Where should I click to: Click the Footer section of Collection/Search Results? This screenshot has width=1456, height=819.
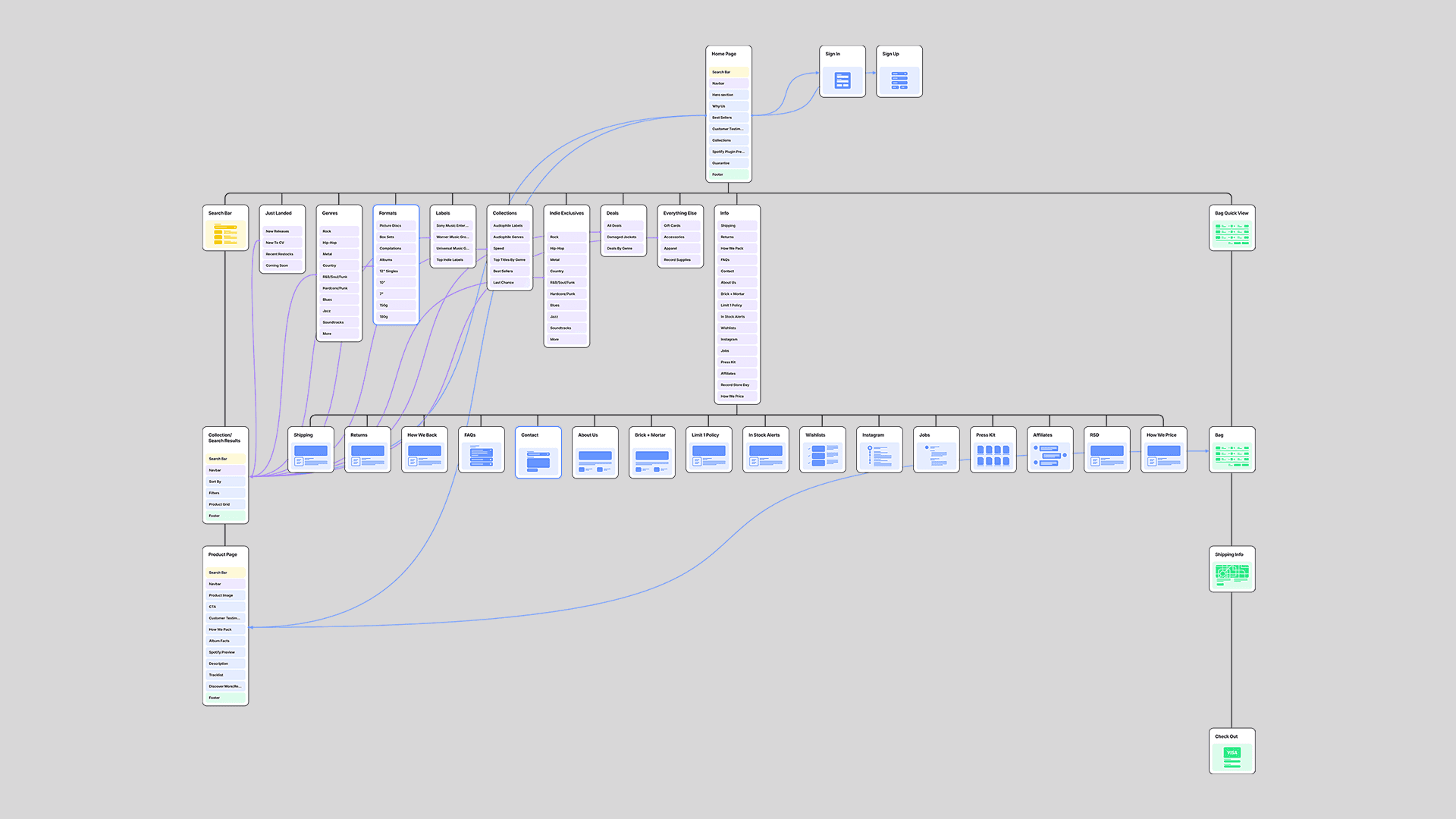[x=224, y=516]
